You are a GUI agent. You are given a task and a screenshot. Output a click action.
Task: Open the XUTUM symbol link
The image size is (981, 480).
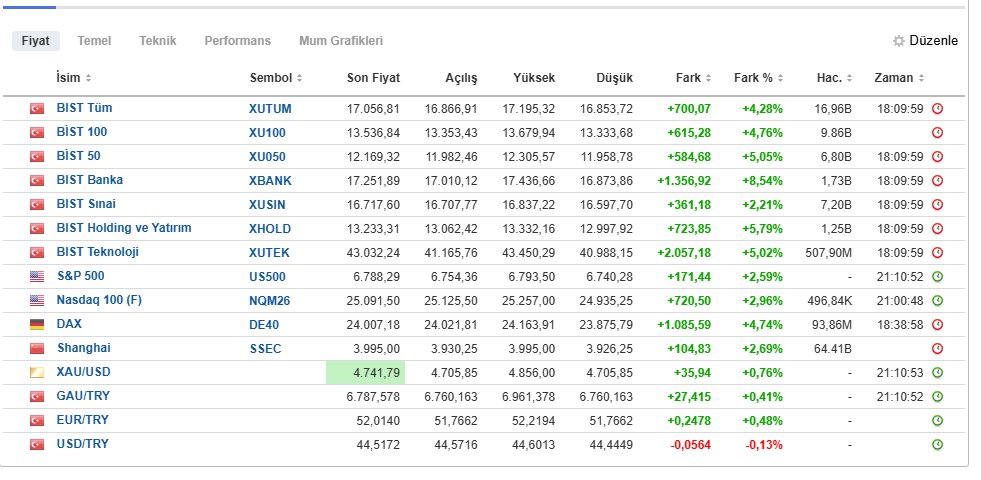coord(270,109)
